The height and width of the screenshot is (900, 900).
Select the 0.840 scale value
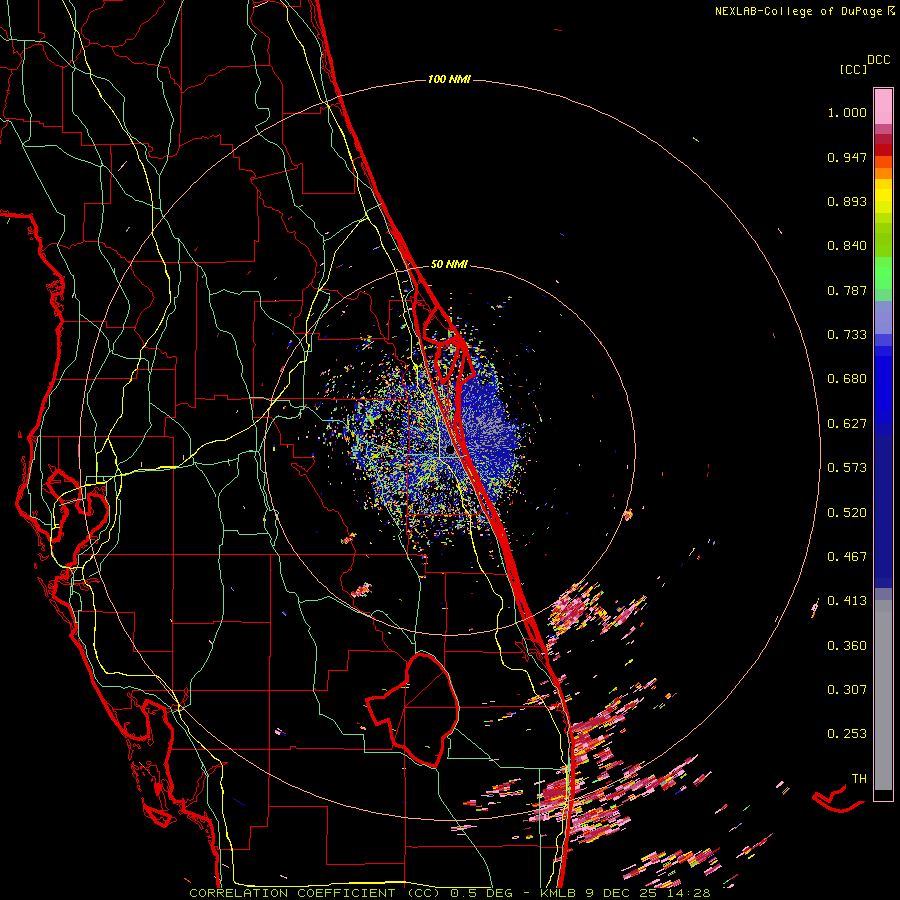847,246
